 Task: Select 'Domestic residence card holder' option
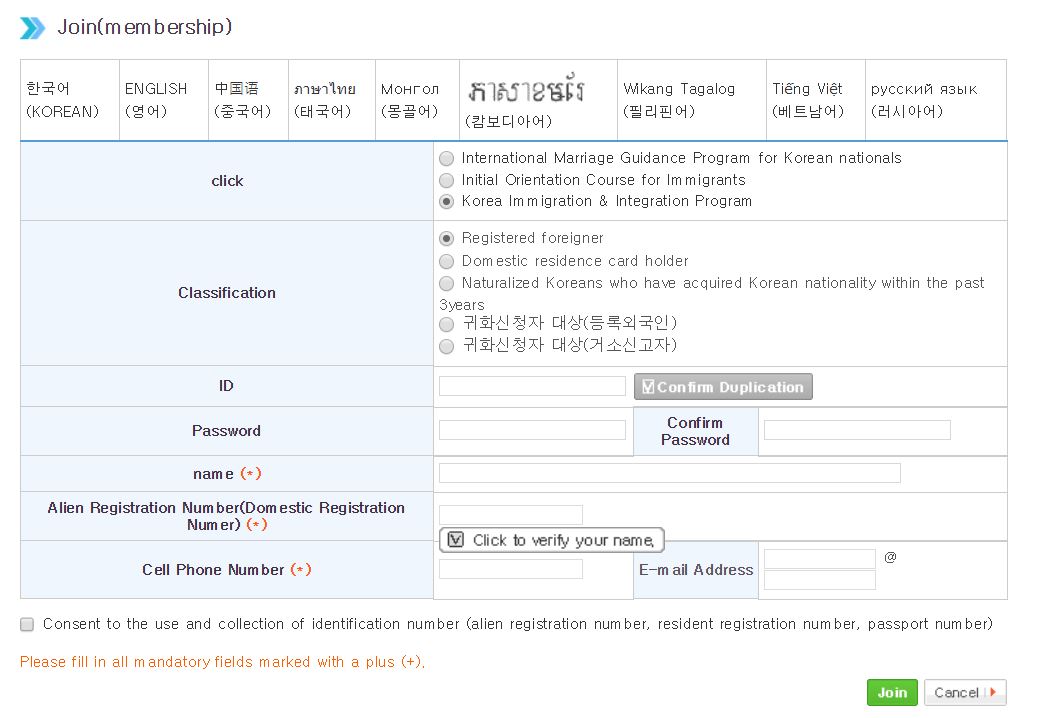point(446,261)
